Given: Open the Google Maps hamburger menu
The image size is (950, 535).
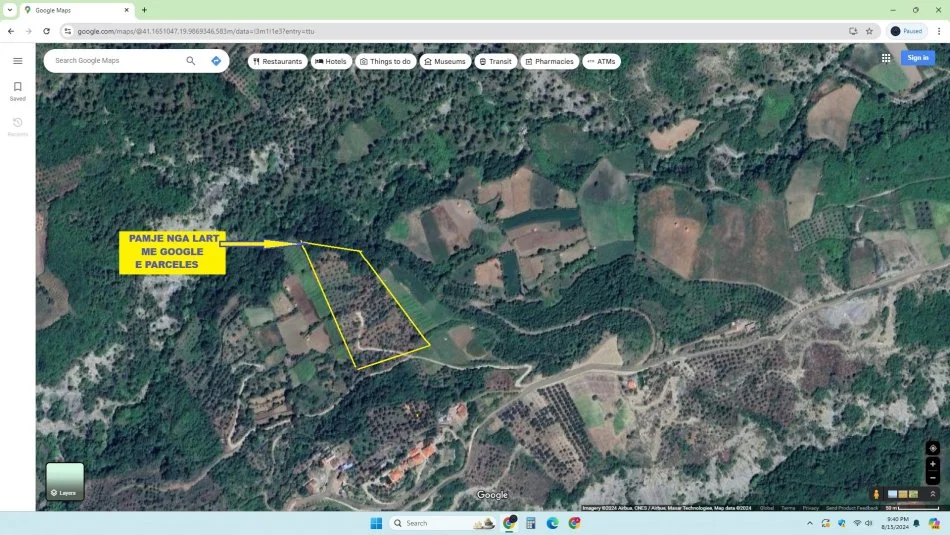Looking at the screenshot, I should tap(17, 61).
